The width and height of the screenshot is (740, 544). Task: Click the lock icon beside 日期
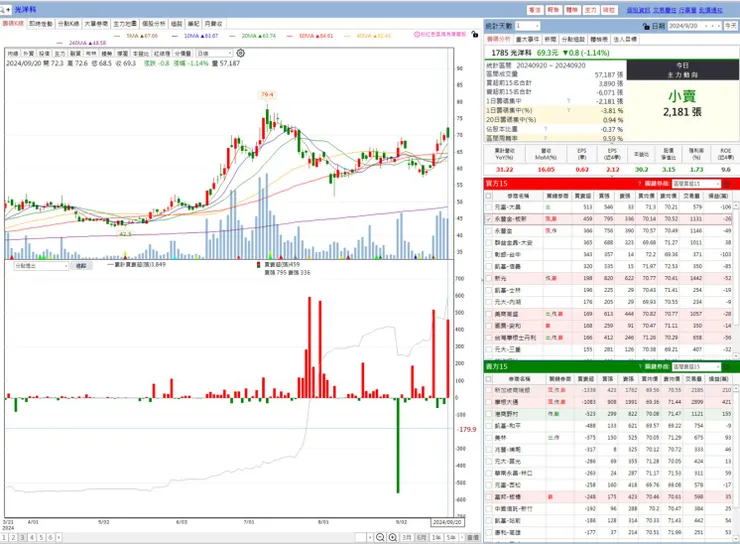pyautogui.click(x=646, y=26)
